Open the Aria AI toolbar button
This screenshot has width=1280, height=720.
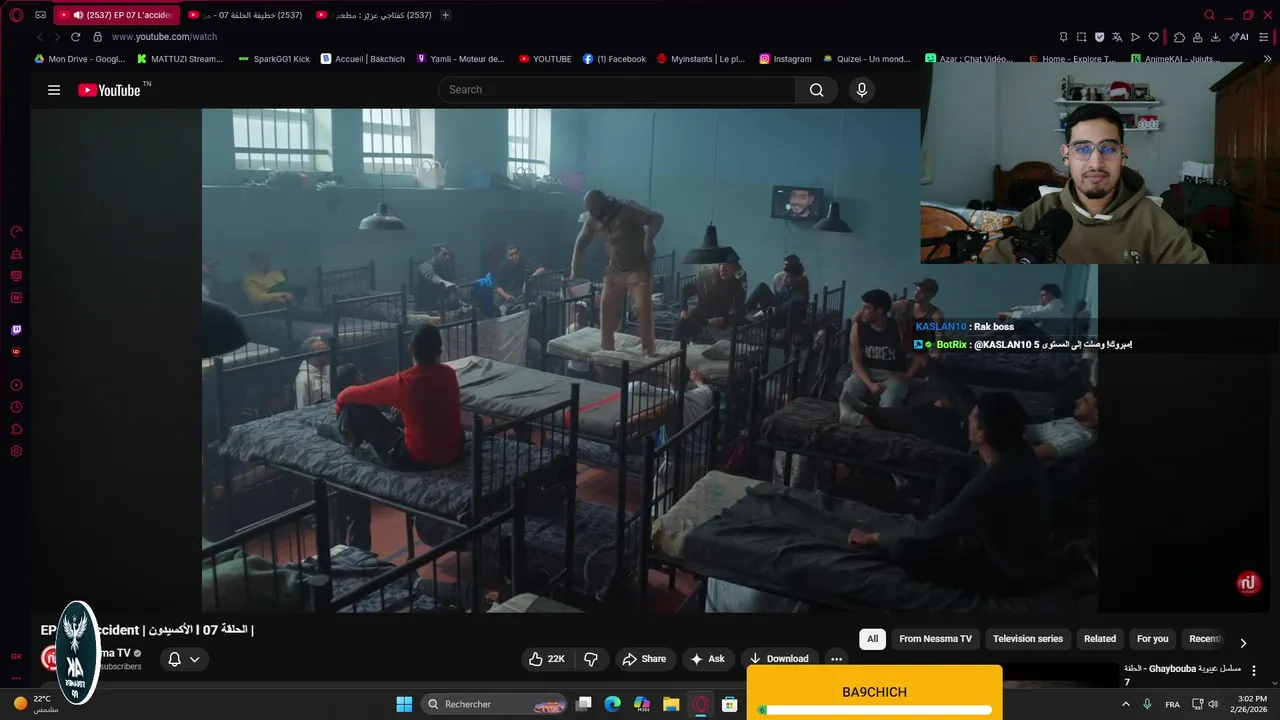1239,37
